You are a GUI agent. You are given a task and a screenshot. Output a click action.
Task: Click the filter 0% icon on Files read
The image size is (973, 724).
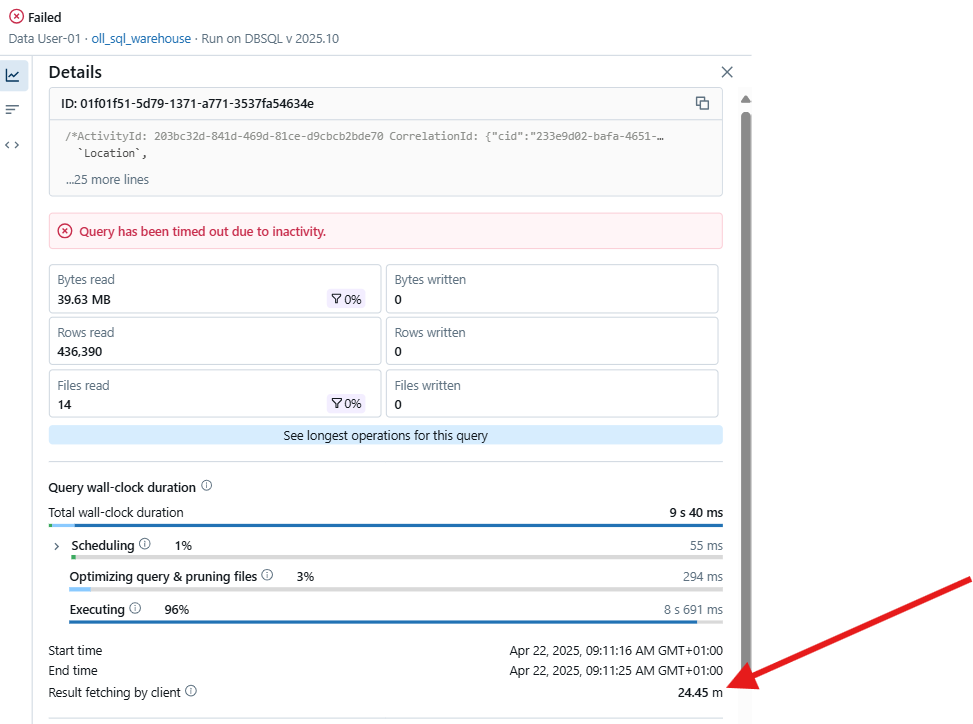[x=346, y=403]
